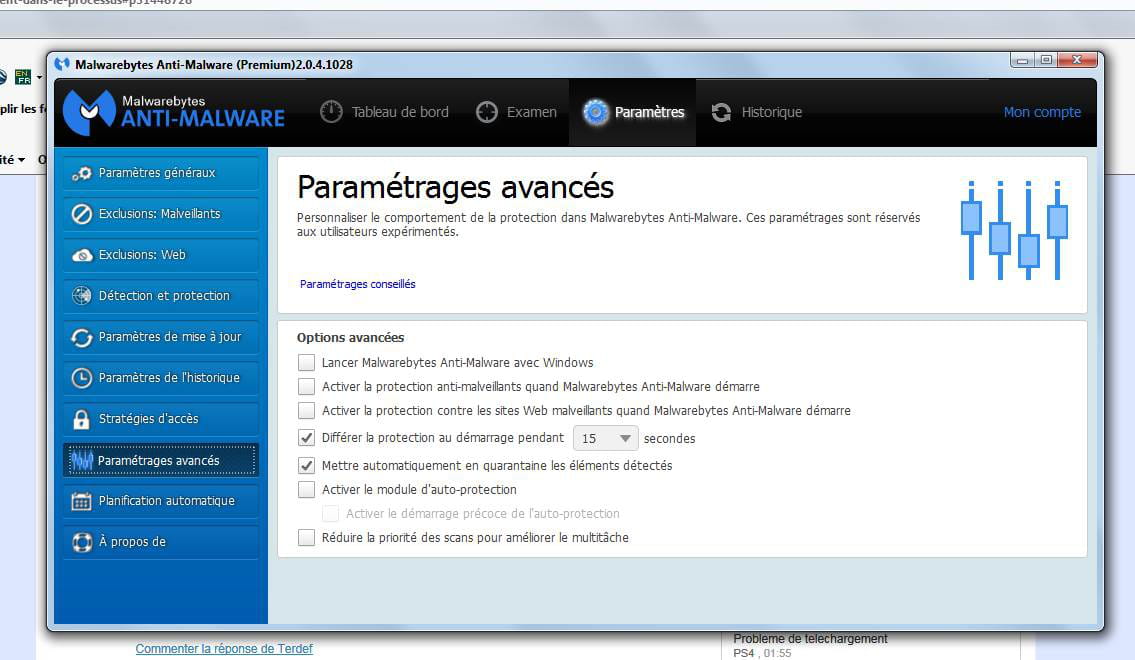The height and width of the screenshot is (660, 1135).
Task: Click the Tableau de bord gauge icon
Action: [331, 111]
